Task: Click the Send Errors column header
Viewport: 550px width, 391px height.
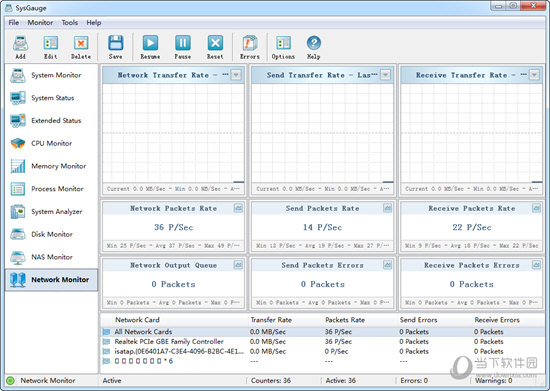Action: [418, 320]
